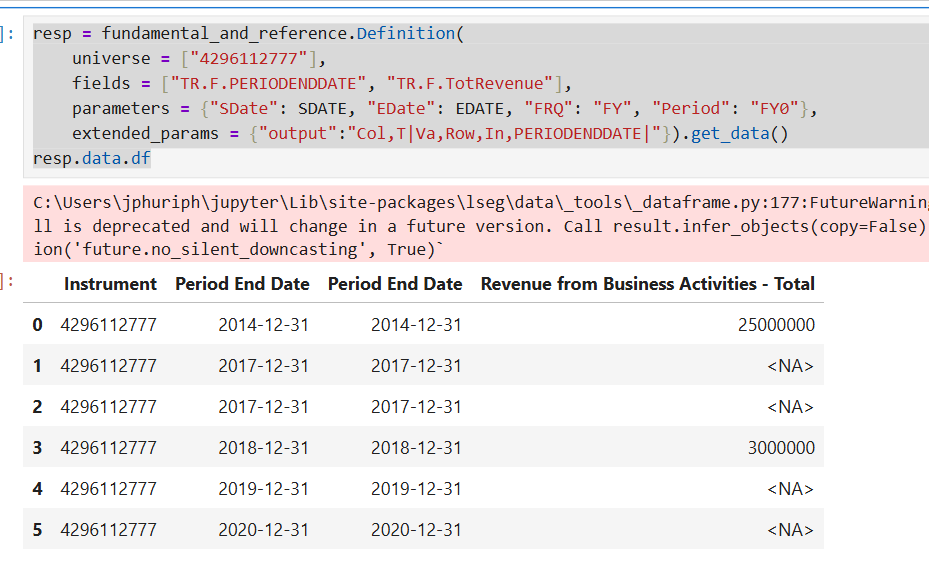Click get_data() in the code cell
Image resolution: width=929 pixels, height=564 pixels.
[x=739, y=134]
